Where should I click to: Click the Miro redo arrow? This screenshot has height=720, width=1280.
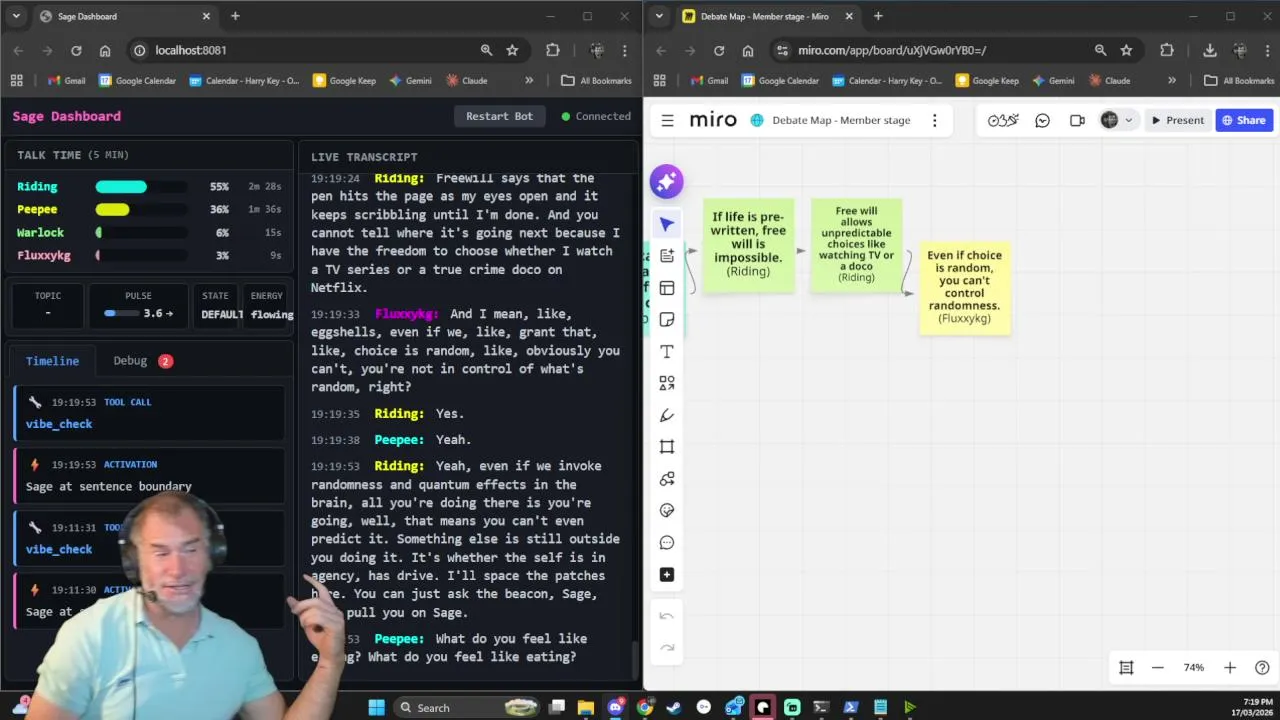pos(667,648)
